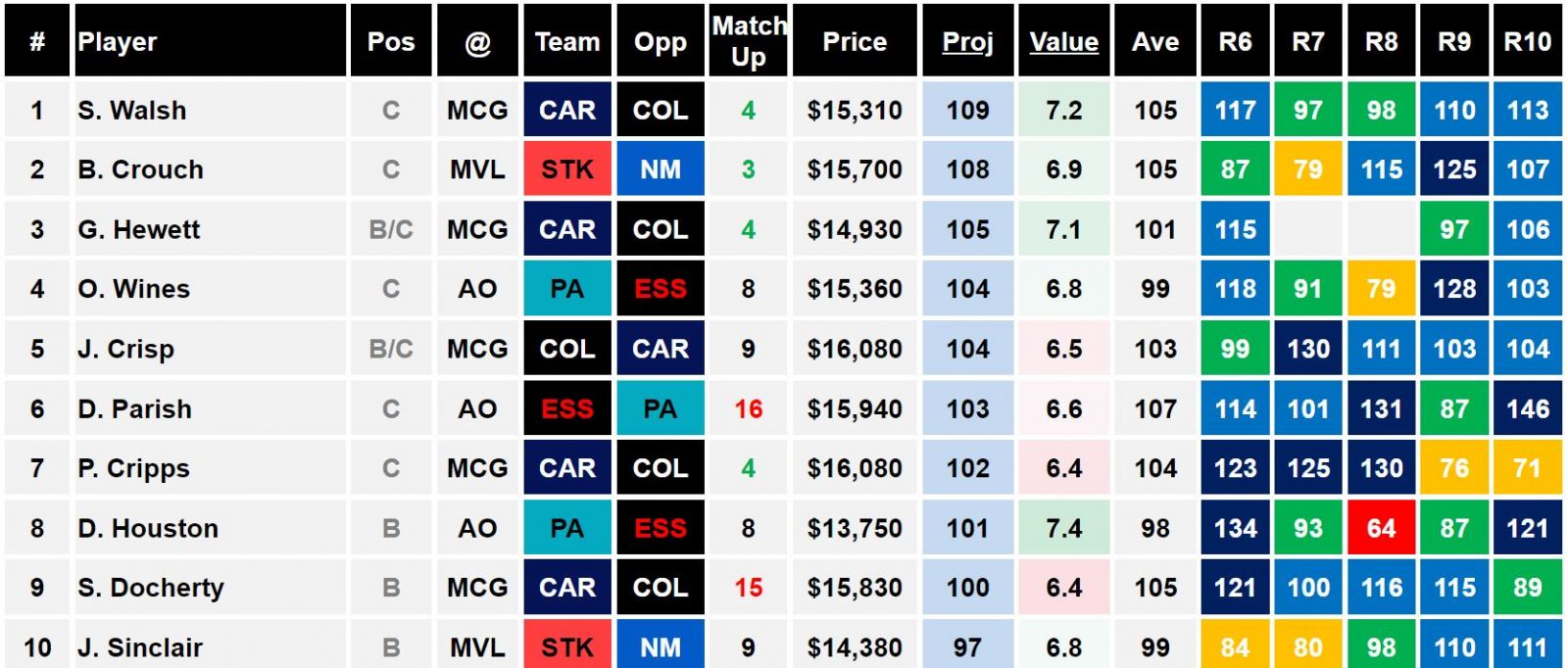Screen dimensions: 1568x668
Task: Click the red match up 16 for D. Parish
Action: pyautogui.click(x=748, y=408)
